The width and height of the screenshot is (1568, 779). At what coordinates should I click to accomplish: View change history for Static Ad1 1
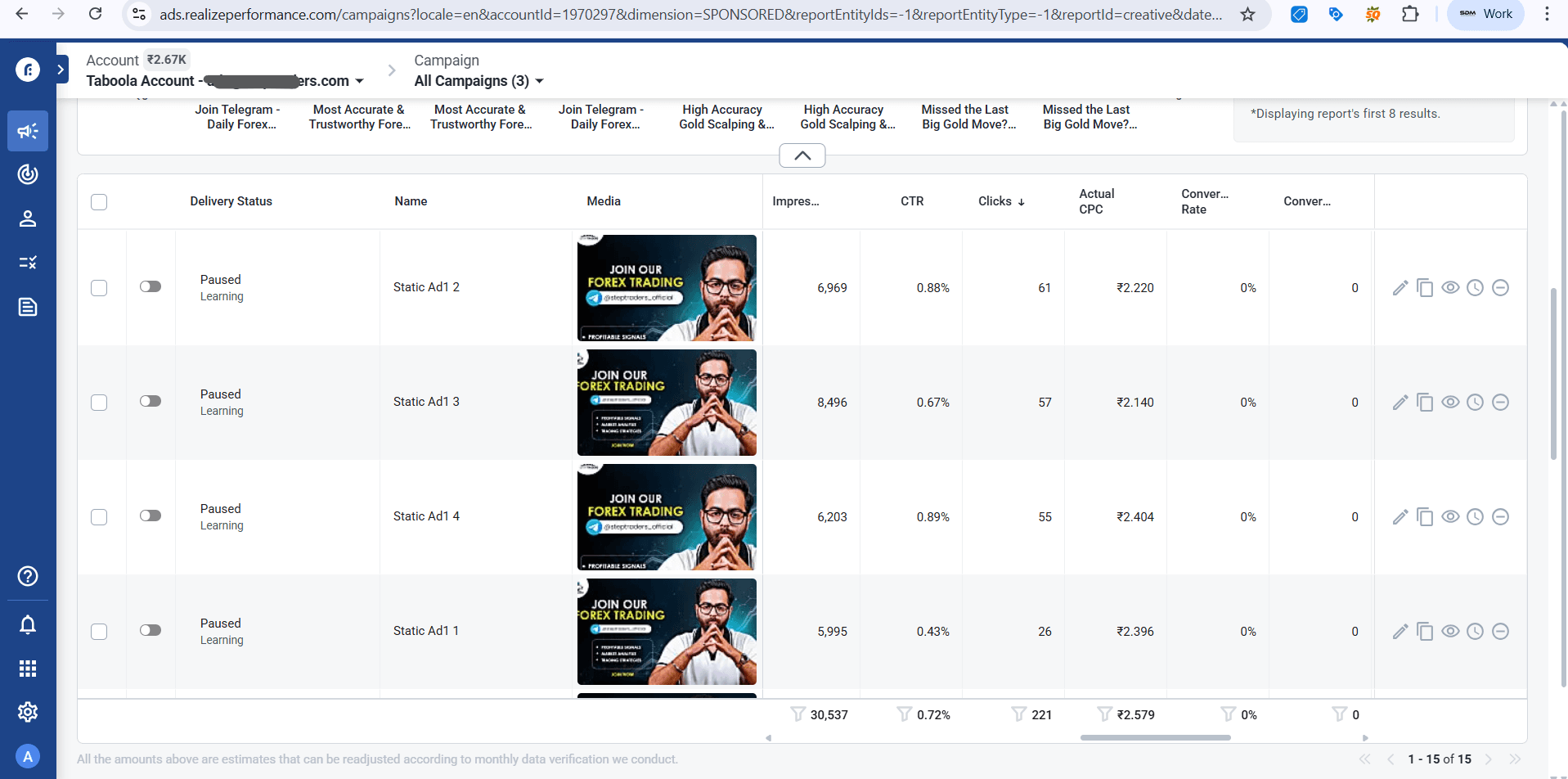[1476, 631]
